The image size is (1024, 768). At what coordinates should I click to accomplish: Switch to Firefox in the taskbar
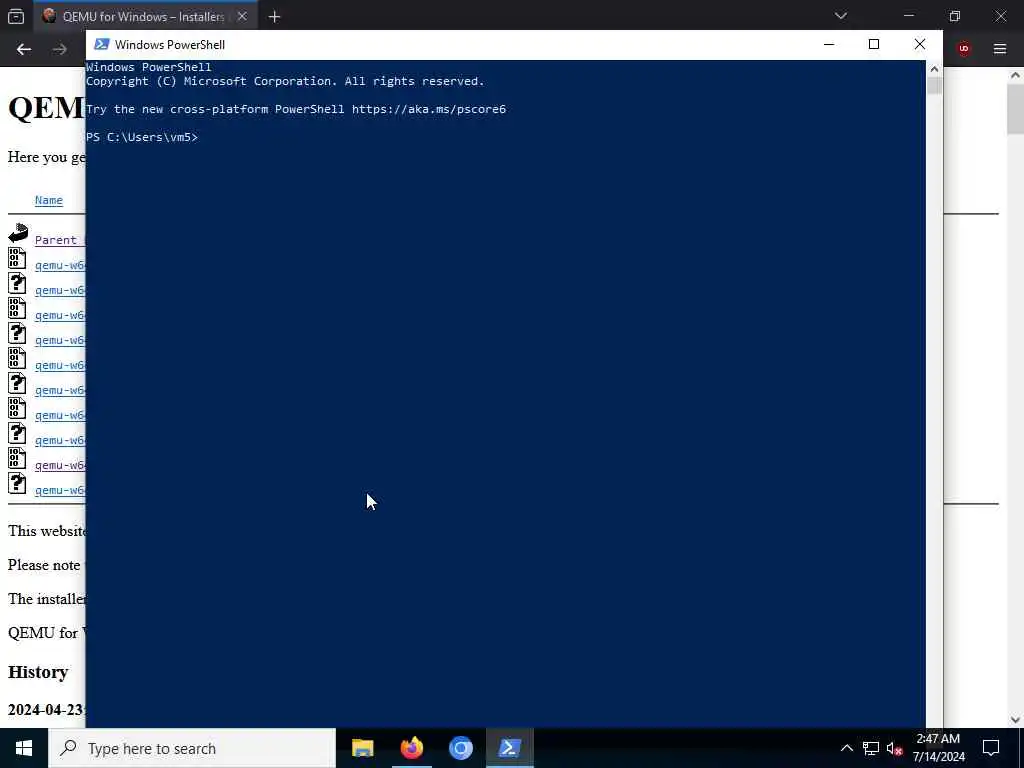pos(411,748)
